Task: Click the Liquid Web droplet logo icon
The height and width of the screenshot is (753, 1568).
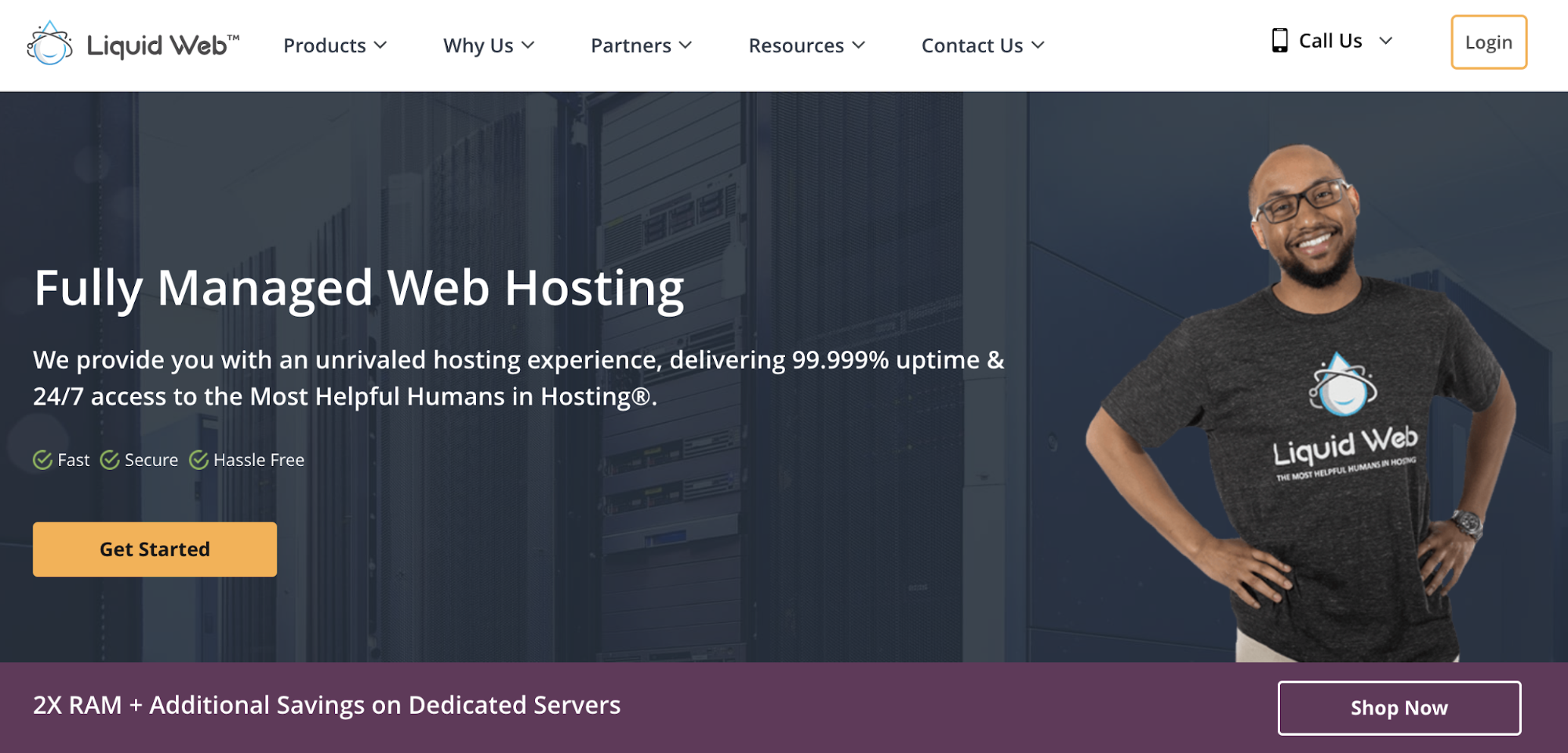Action: coord(49,43)
